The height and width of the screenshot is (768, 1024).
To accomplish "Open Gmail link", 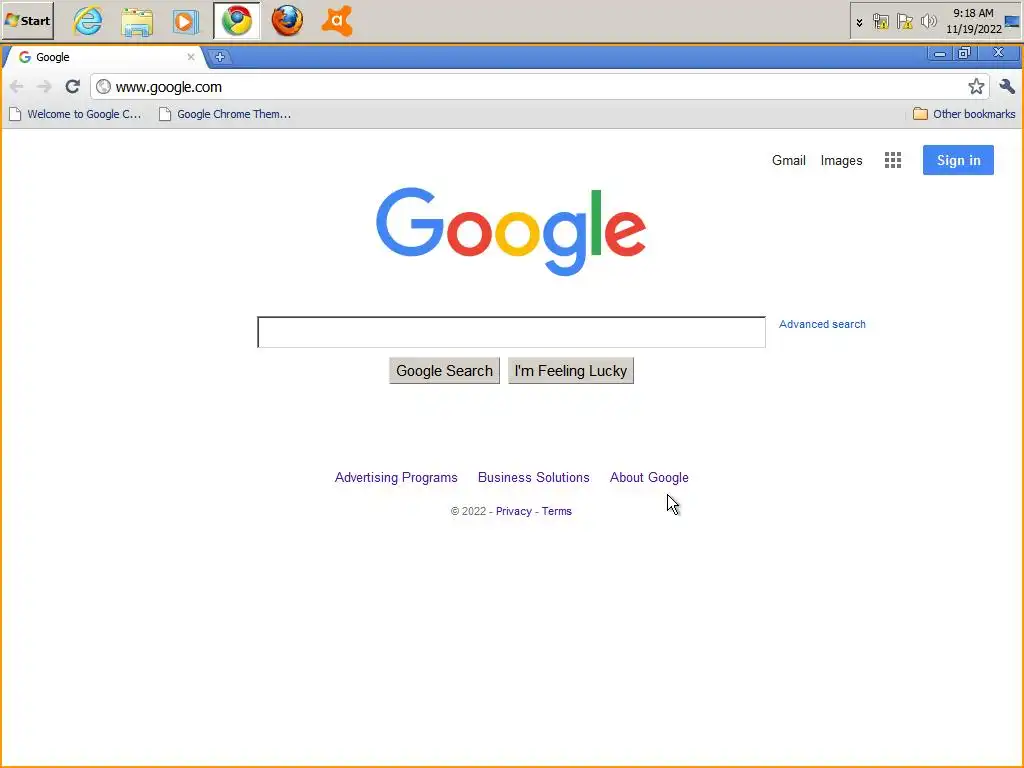I will (x=788, y=161).
